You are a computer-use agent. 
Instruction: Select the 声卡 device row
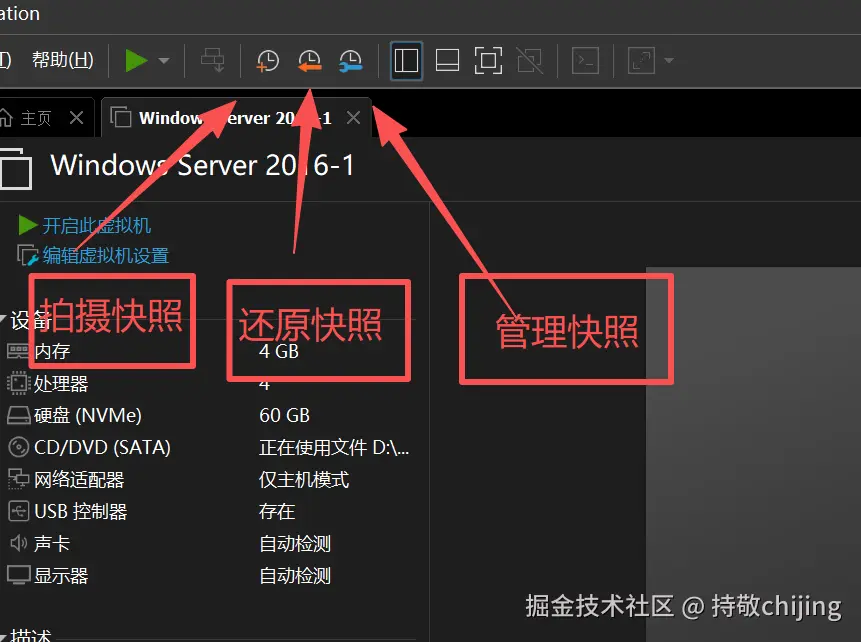[x=209, y=544]
